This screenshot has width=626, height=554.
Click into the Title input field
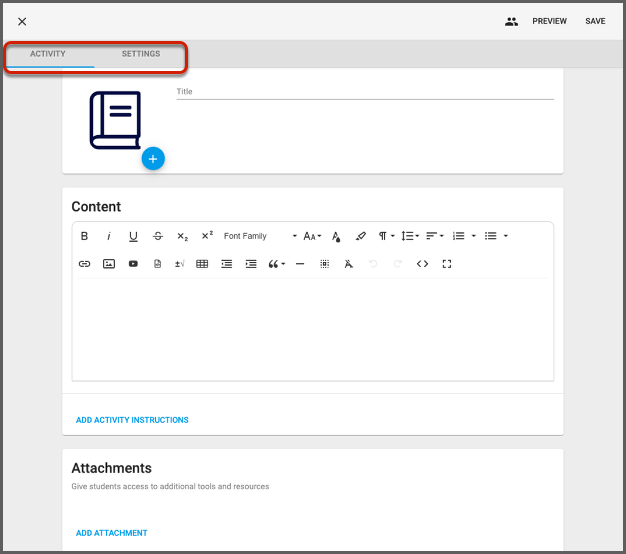365,91
